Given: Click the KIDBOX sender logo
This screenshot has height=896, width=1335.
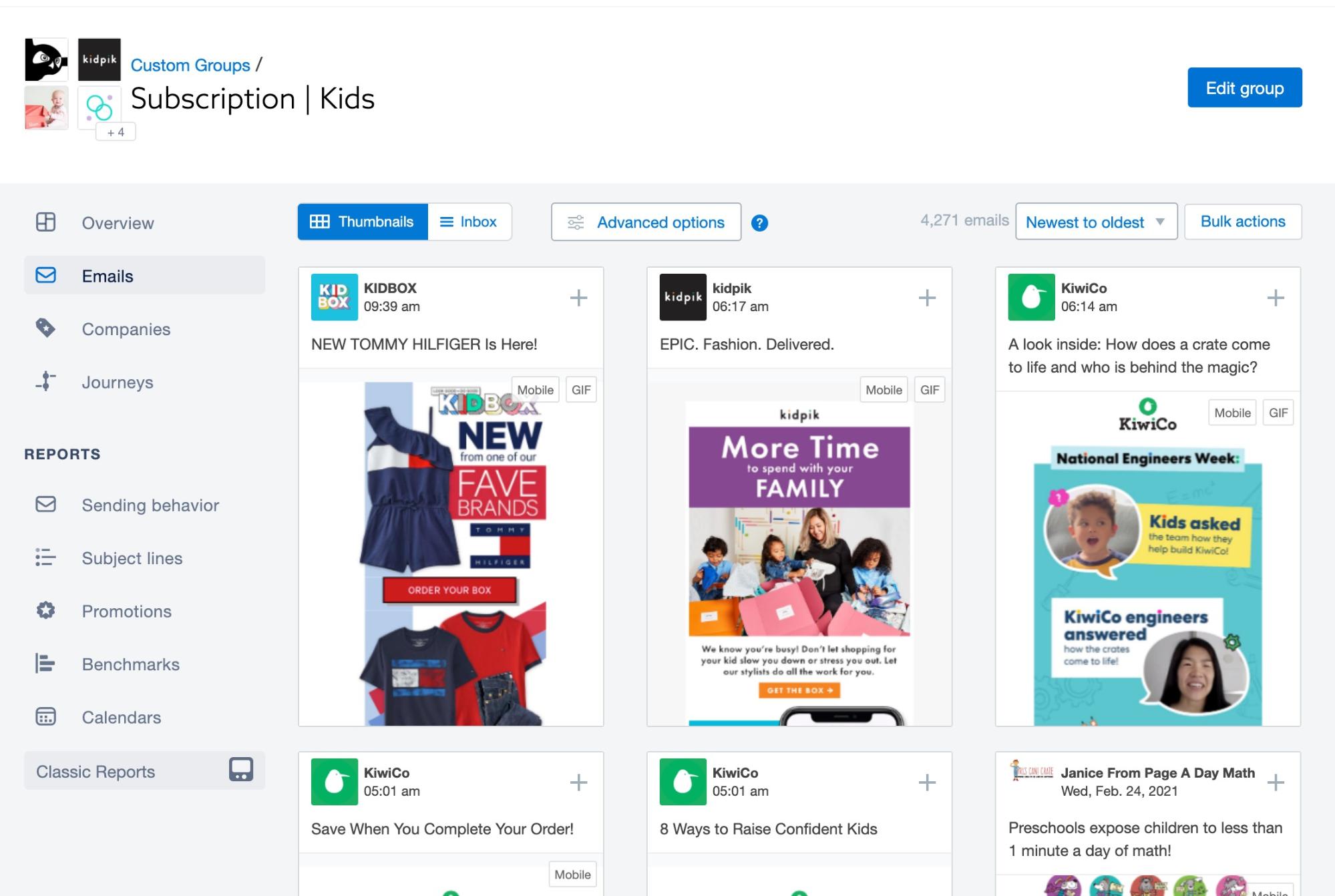Looking at the screenshot, I should [335, 297].
